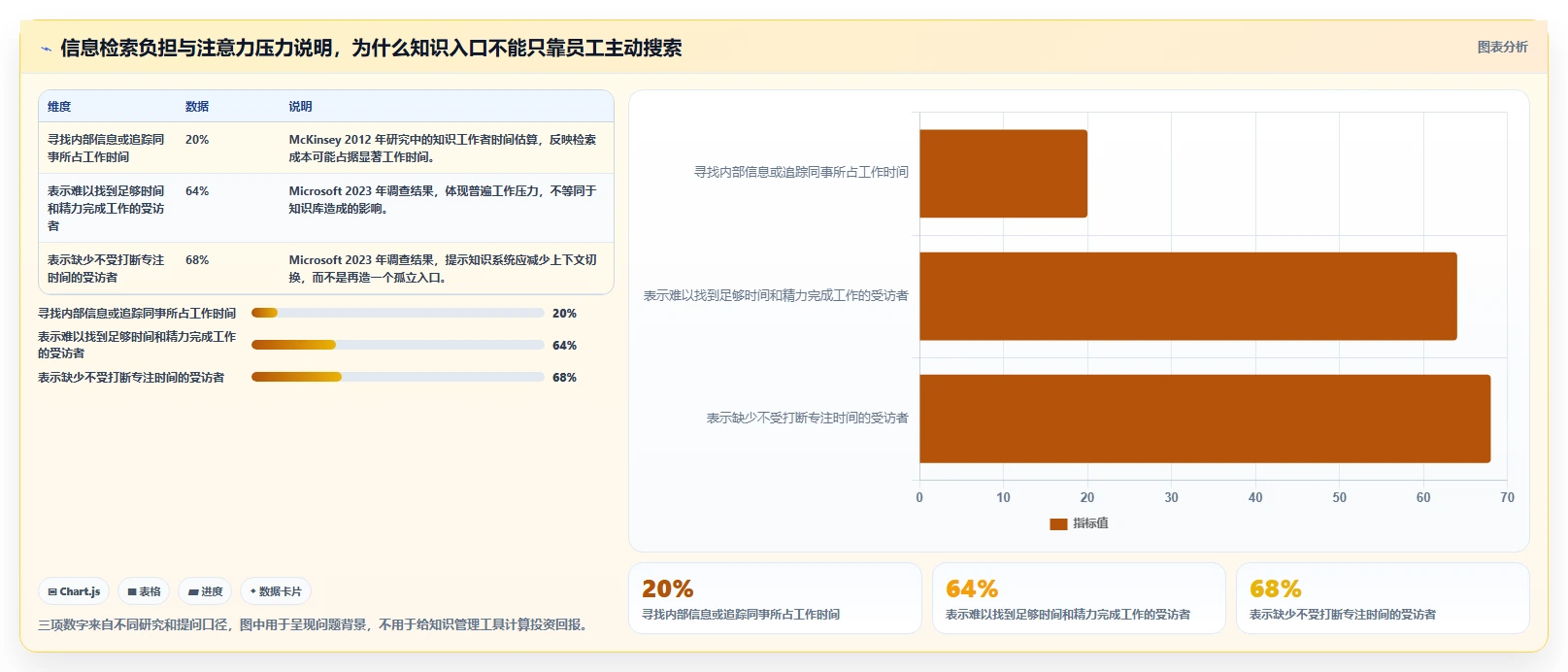Click the 20% cell in the table
The image size is (1568, 672).
pos(197,140)
